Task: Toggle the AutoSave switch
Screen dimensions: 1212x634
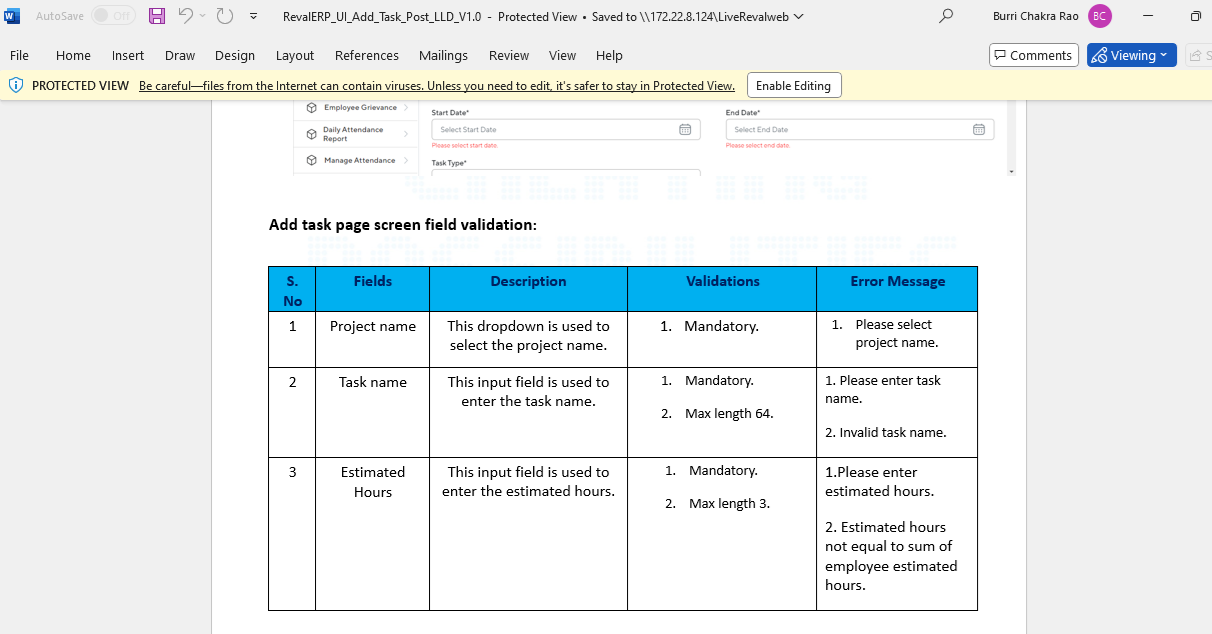Action: [113, 16]
